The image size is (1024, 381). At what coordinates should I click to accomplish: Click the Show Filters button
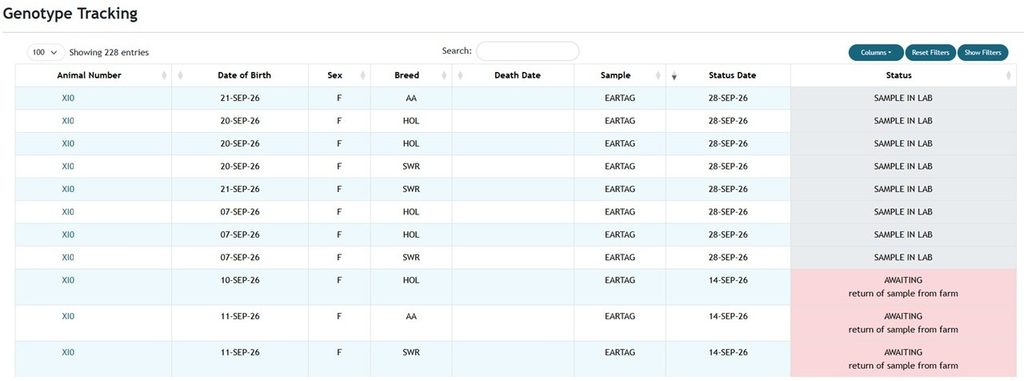click(x=983, y=52)
